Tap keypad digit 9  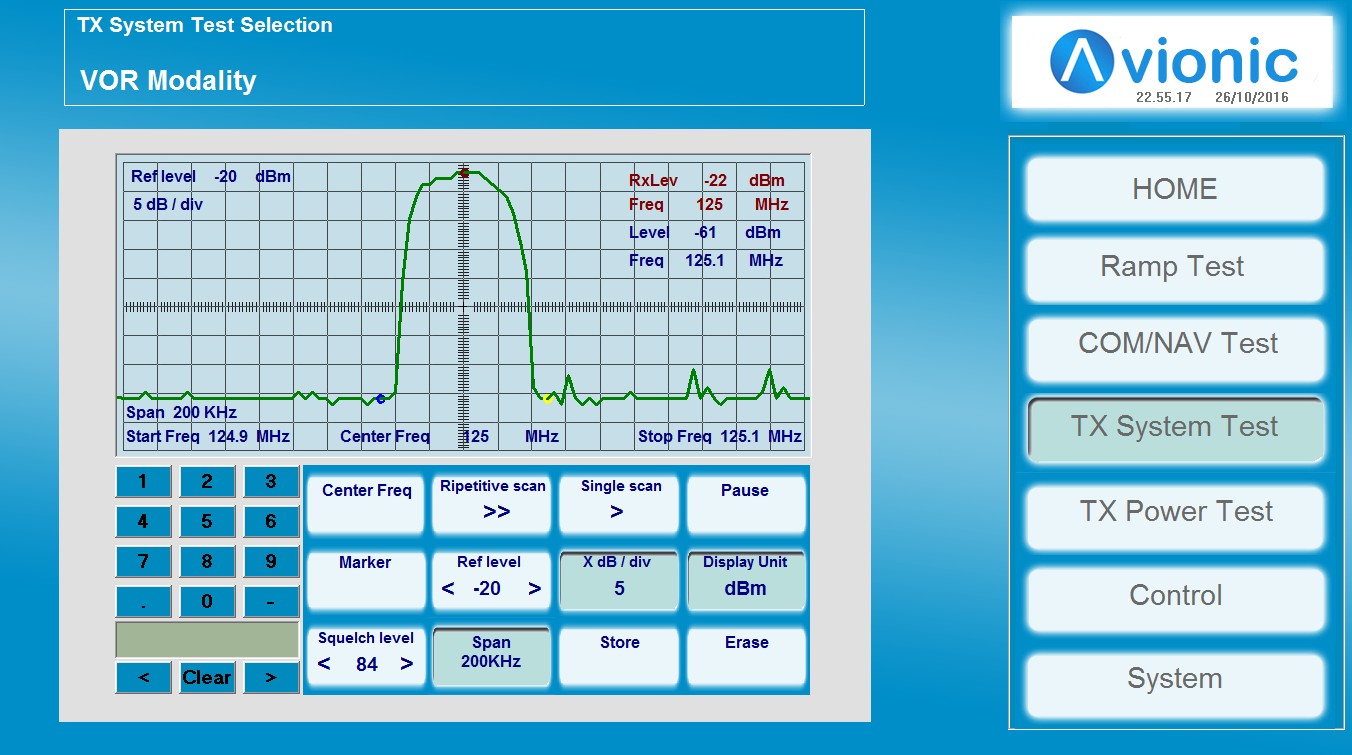coord(271,562)
